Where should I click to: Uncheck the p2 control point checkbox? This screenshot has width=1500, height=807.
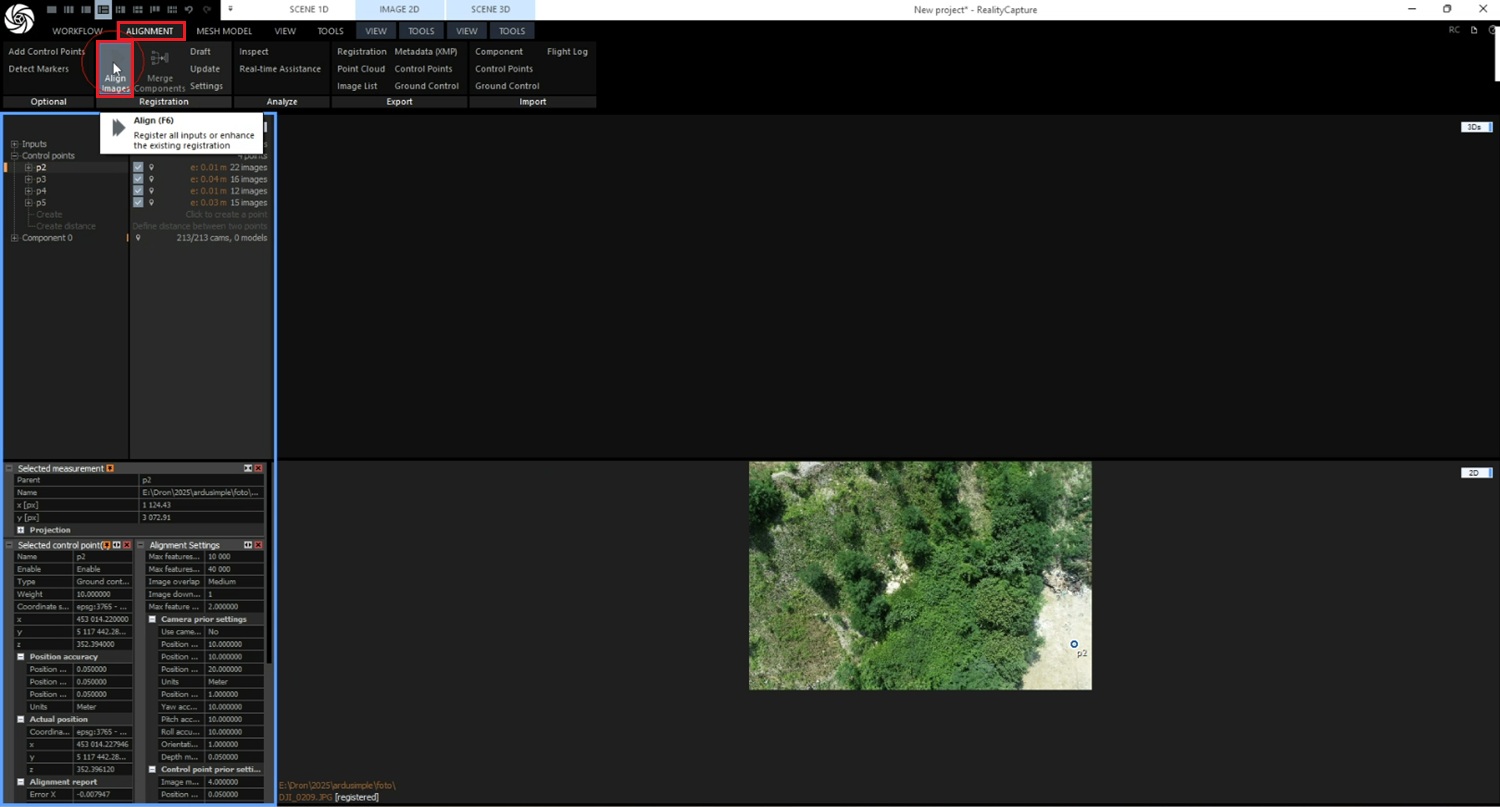138,167
